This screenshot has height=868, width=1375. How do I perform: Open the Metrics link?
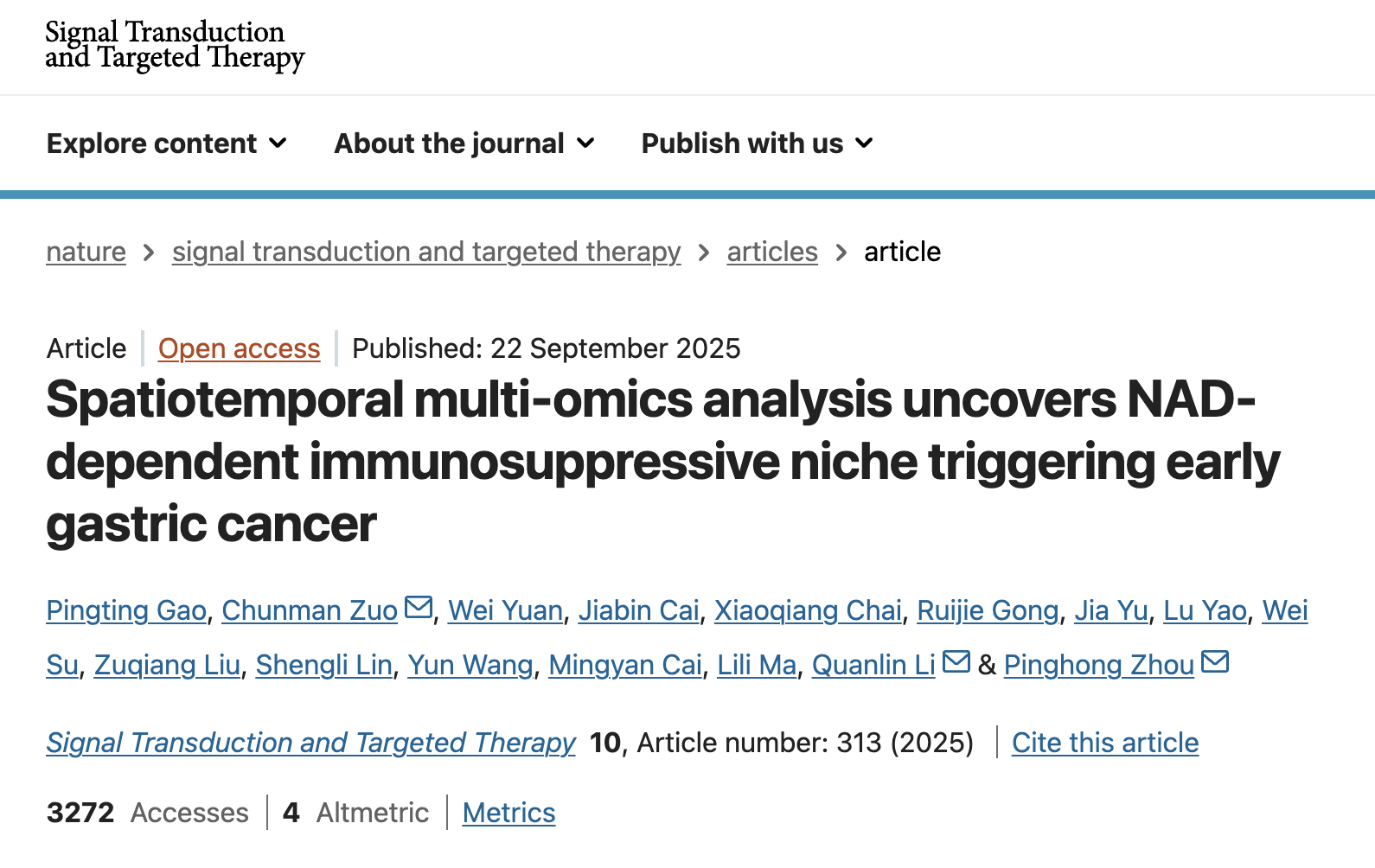click(508, 813)
